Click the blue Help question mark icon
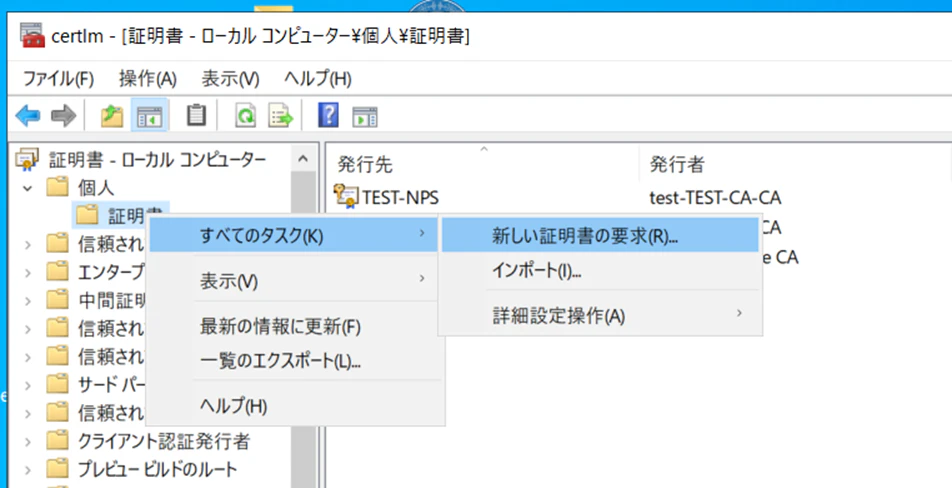952x488 pixels. tap(328, 115)
